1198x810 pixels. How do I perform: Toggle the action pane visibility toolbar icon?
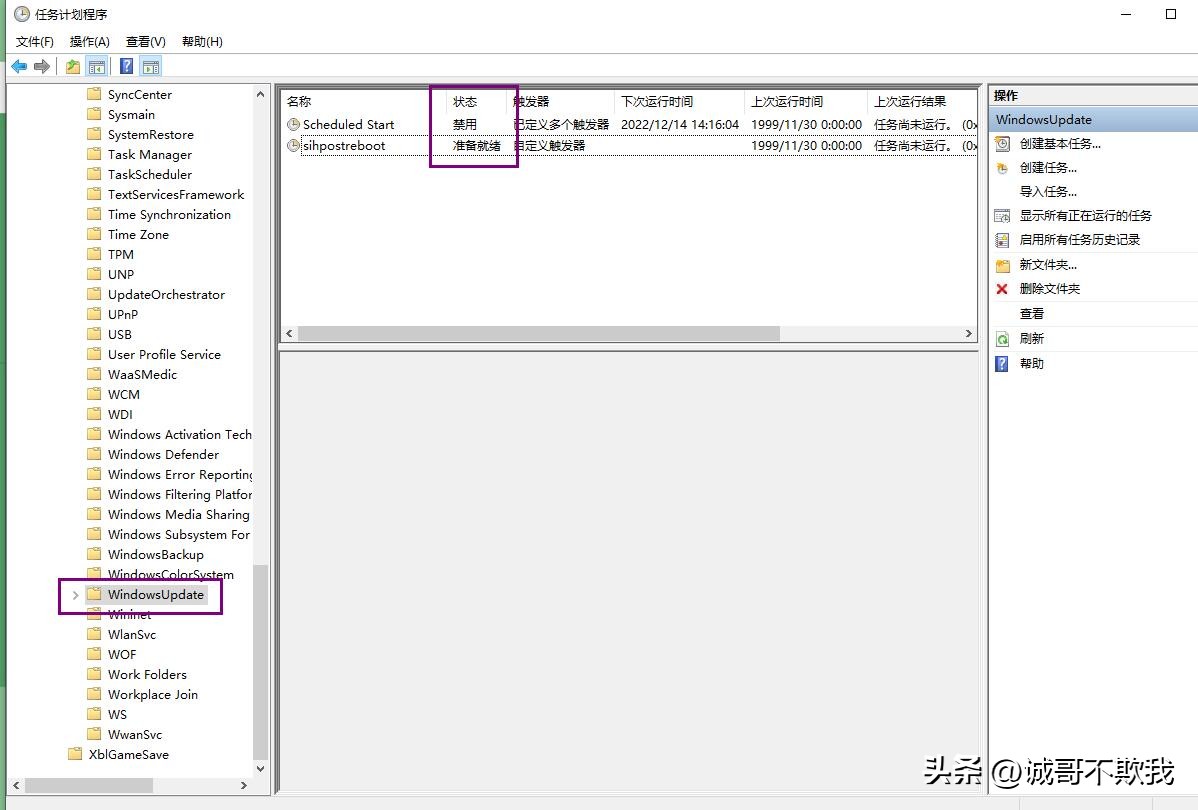pos(150,66)
